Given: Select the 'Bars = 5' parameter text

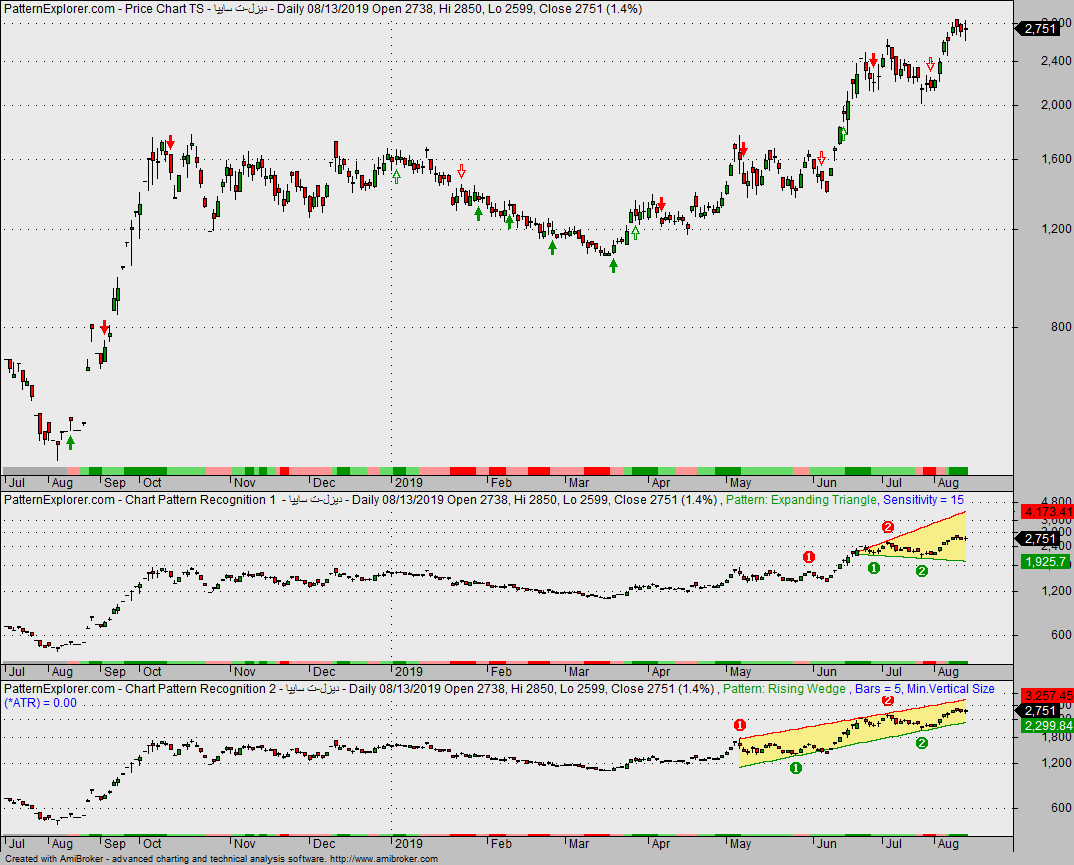Looking at the screenshot, I should [x=877, y=689].
